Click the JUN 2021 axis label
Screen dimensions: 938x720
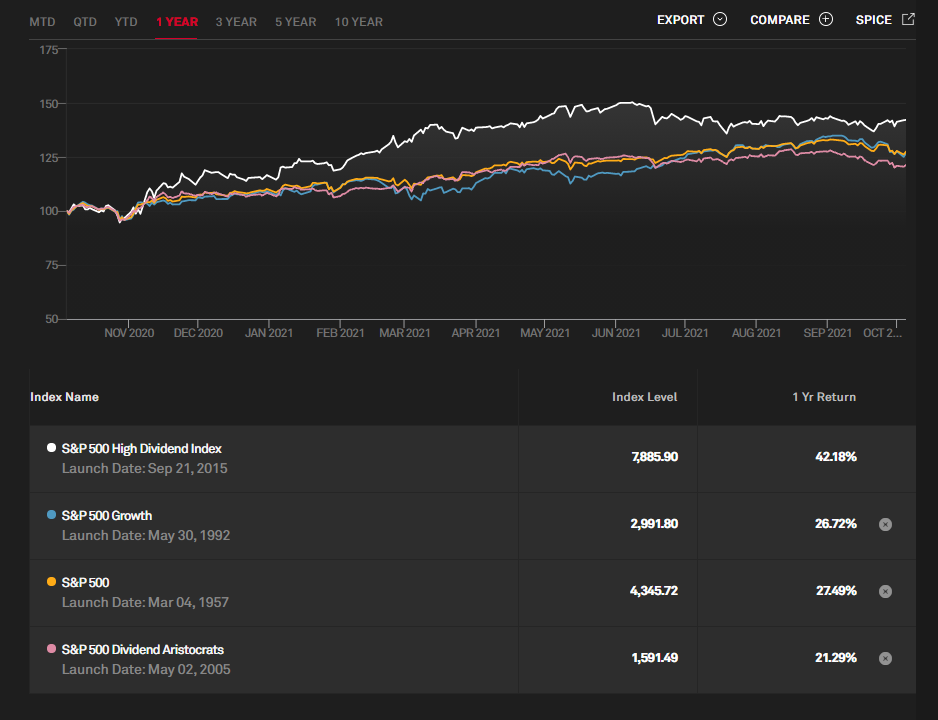616,333
